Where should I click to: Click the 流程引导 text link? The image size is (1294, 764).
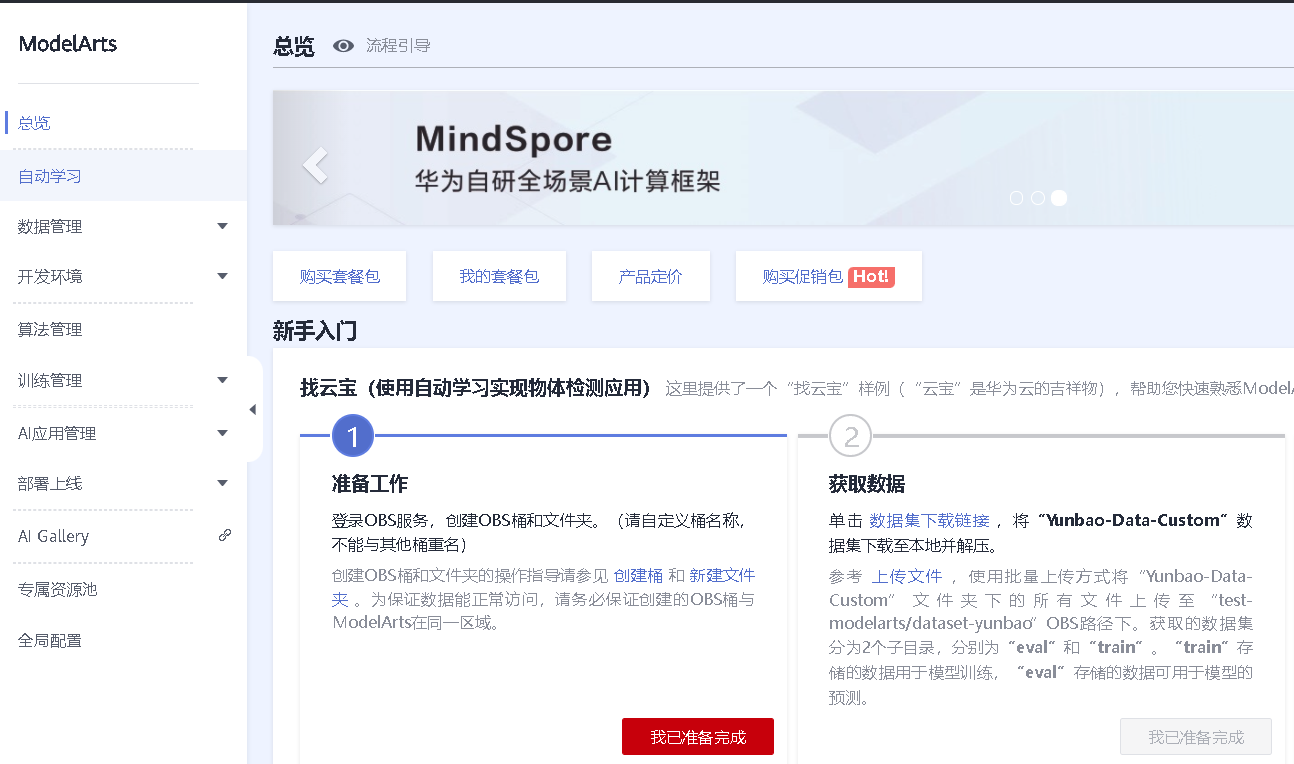398,46
